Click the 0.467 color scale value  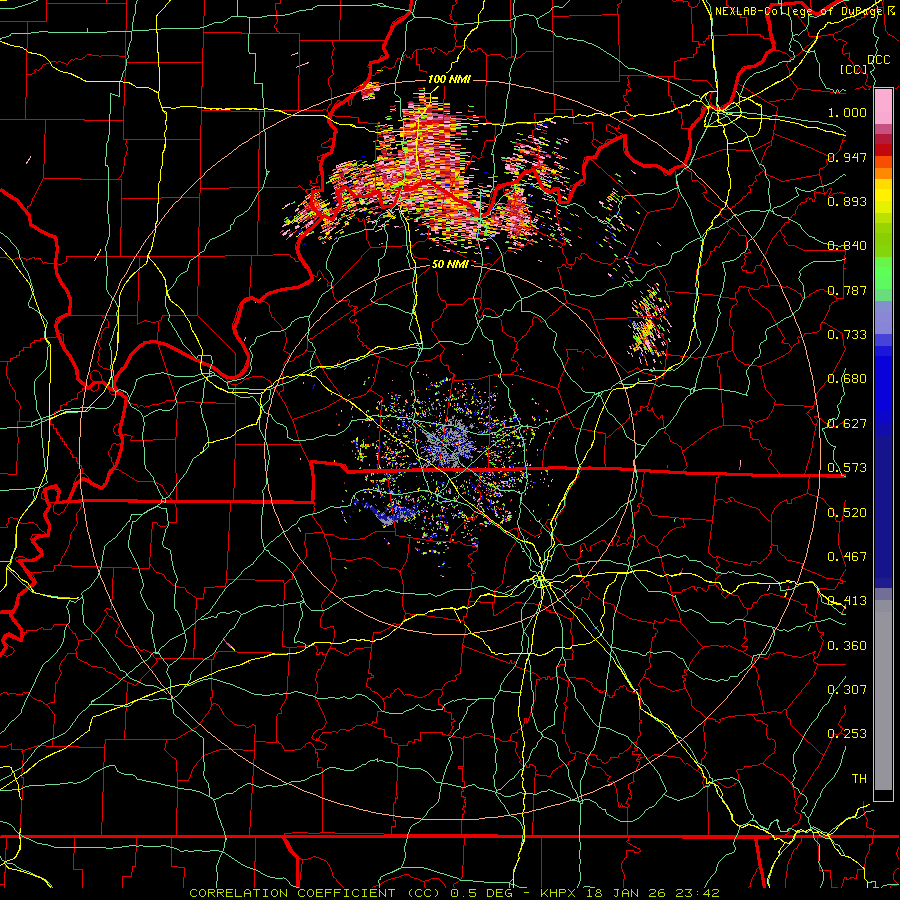(847, 557)
